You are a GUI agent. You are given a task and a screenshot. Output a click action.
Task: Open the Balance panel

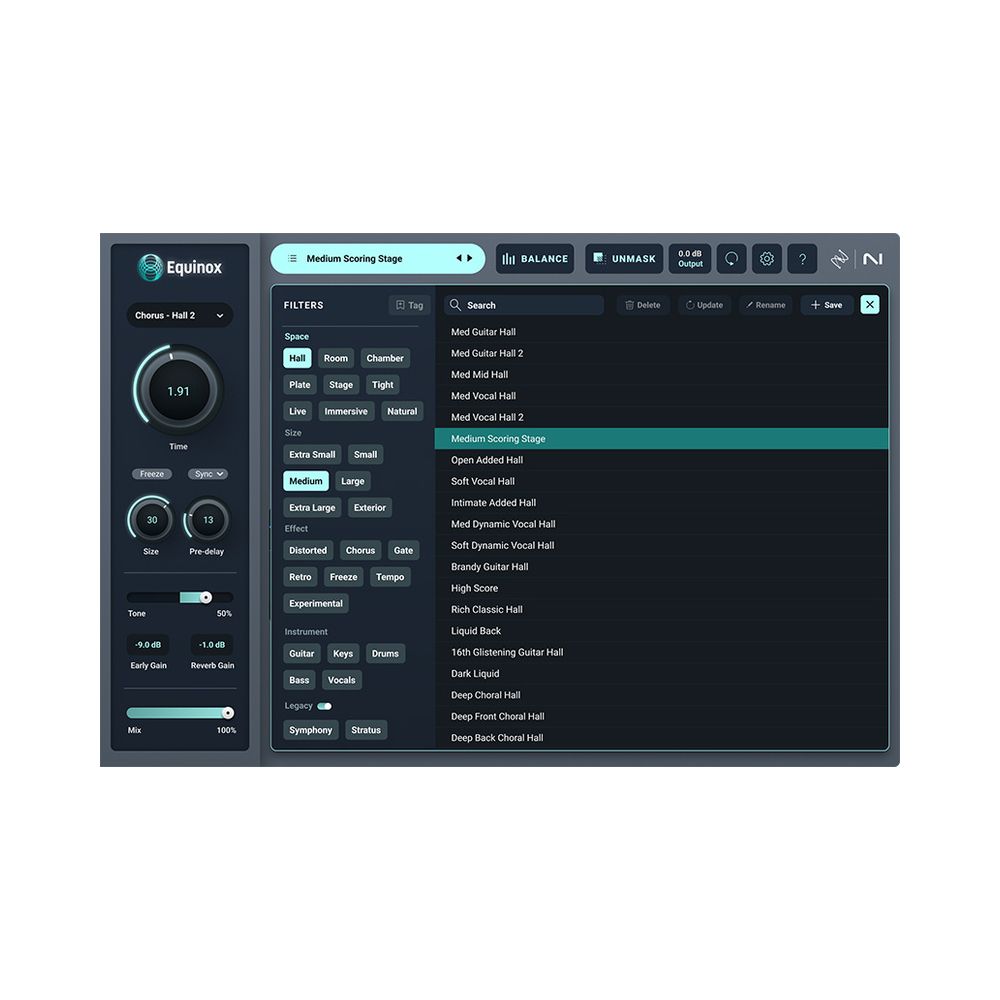(535, 258)
